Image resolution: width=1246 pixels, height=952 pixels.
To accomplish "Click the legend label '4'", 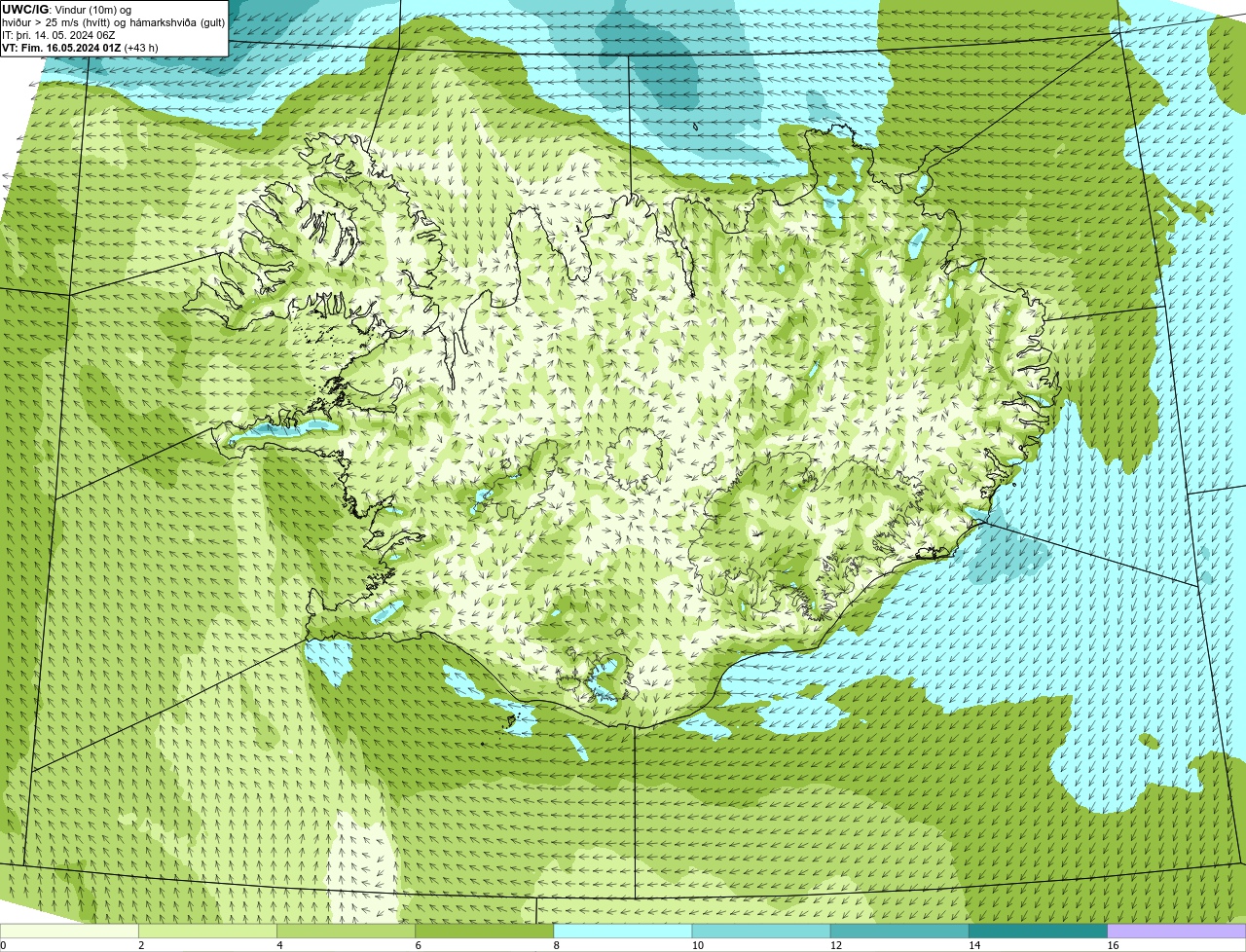I will (280, 945).
